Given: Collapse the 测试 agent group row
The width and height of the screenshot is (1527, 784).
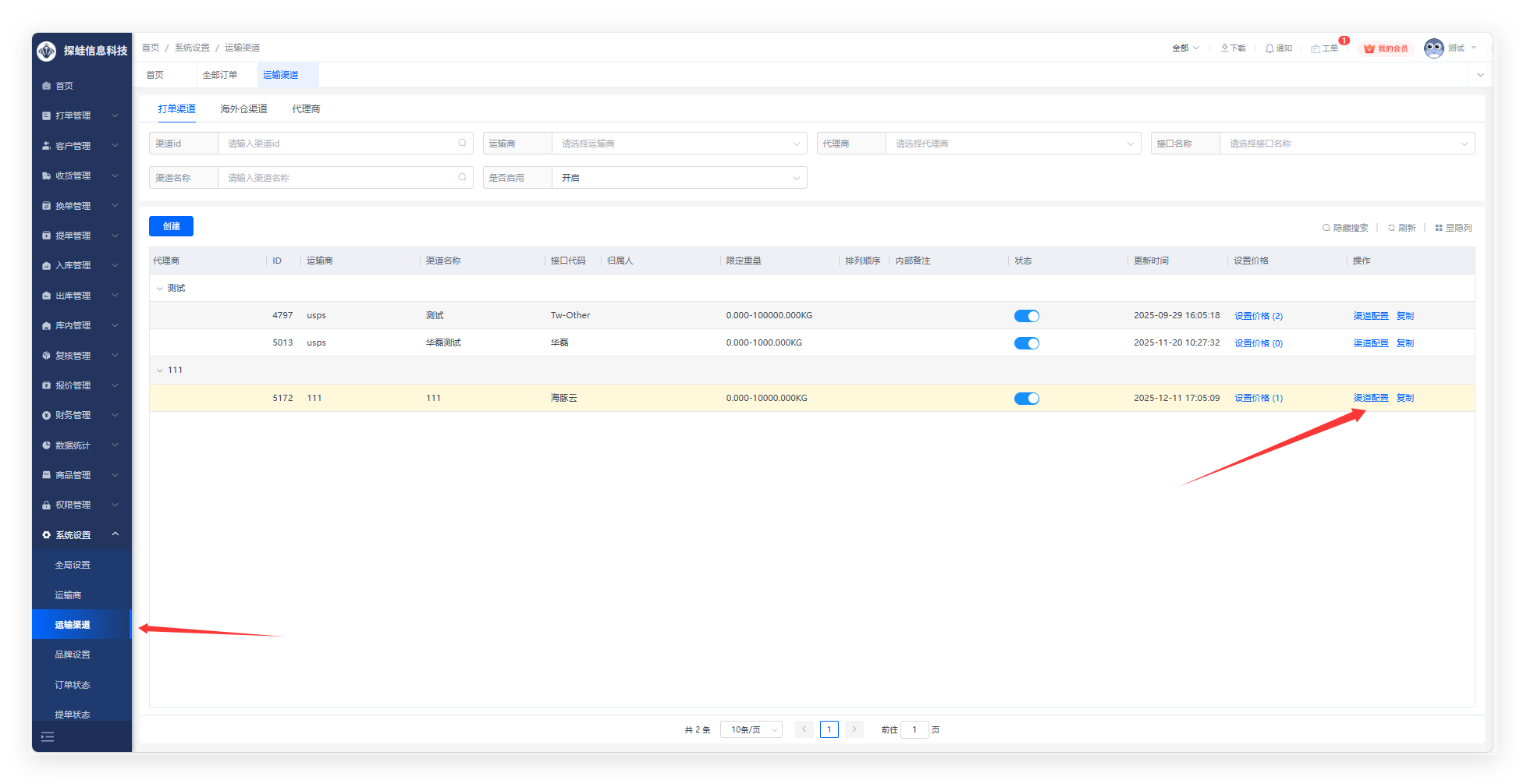Looking at the screenshot, I should pyautogui.click(x=160, y=289).
